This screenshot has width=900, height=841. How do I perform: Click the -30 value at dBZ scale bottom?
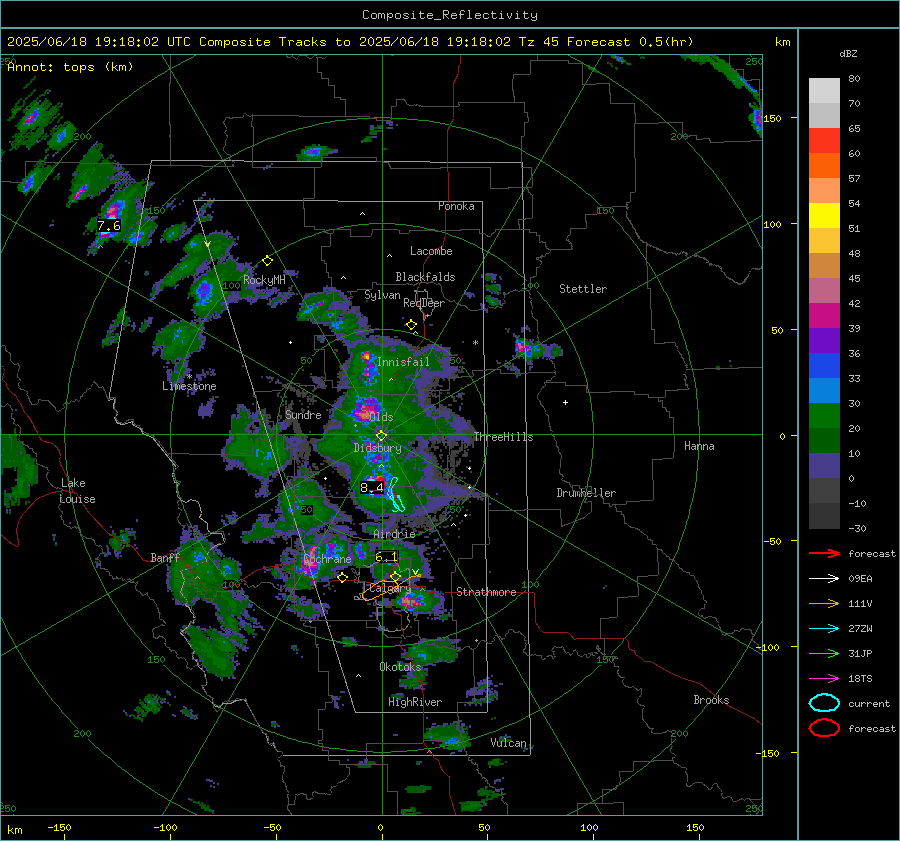(x=857, y=528)
